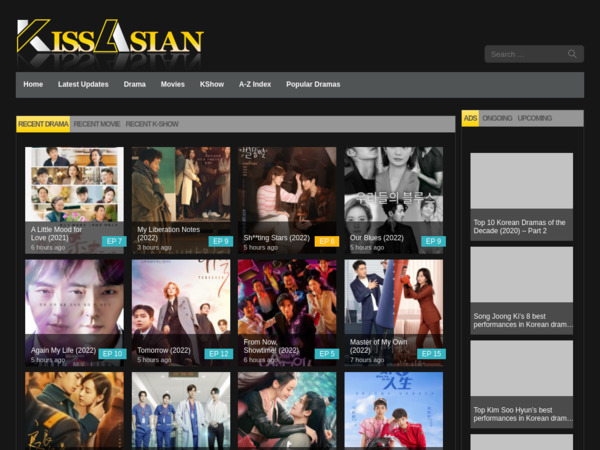The height and width of the screenshot is (450, 600).
Task: Click EP 9 badge on My Liberation Notes
Action: click(221, 241)
